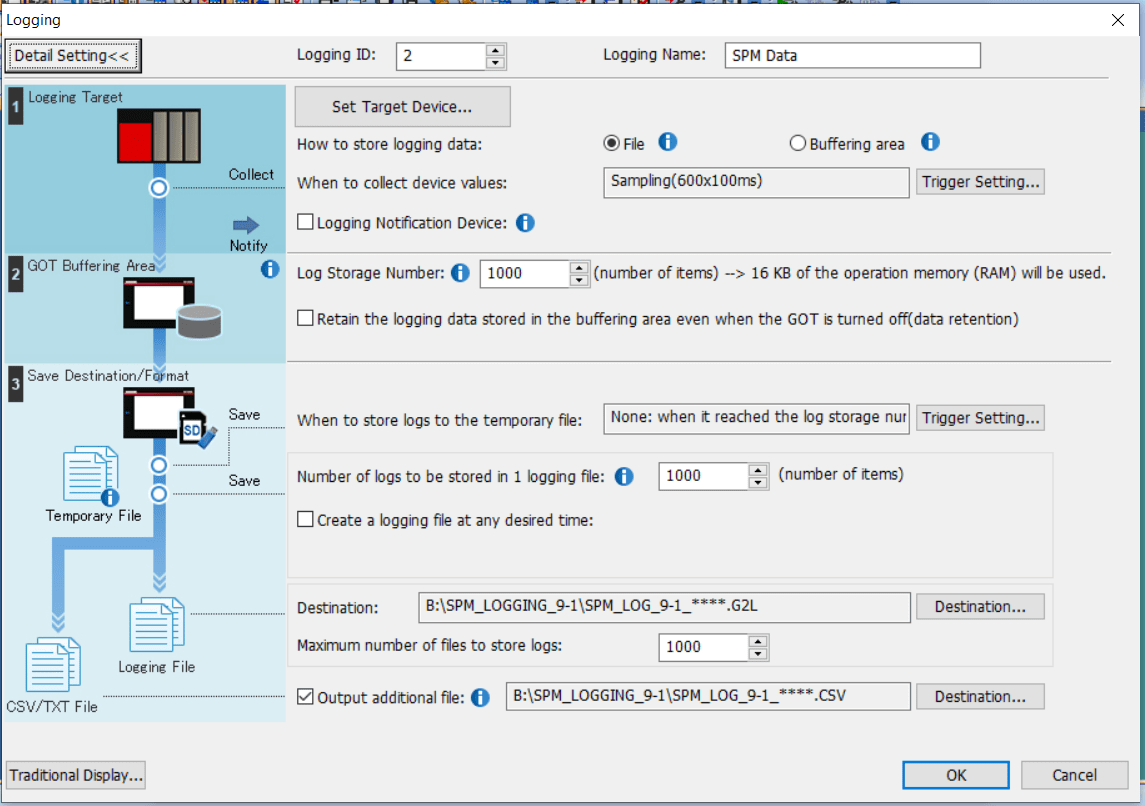Screen dimensions: 1145x806
Task: Edit the Logging Name field
Action: click(852, 55)
